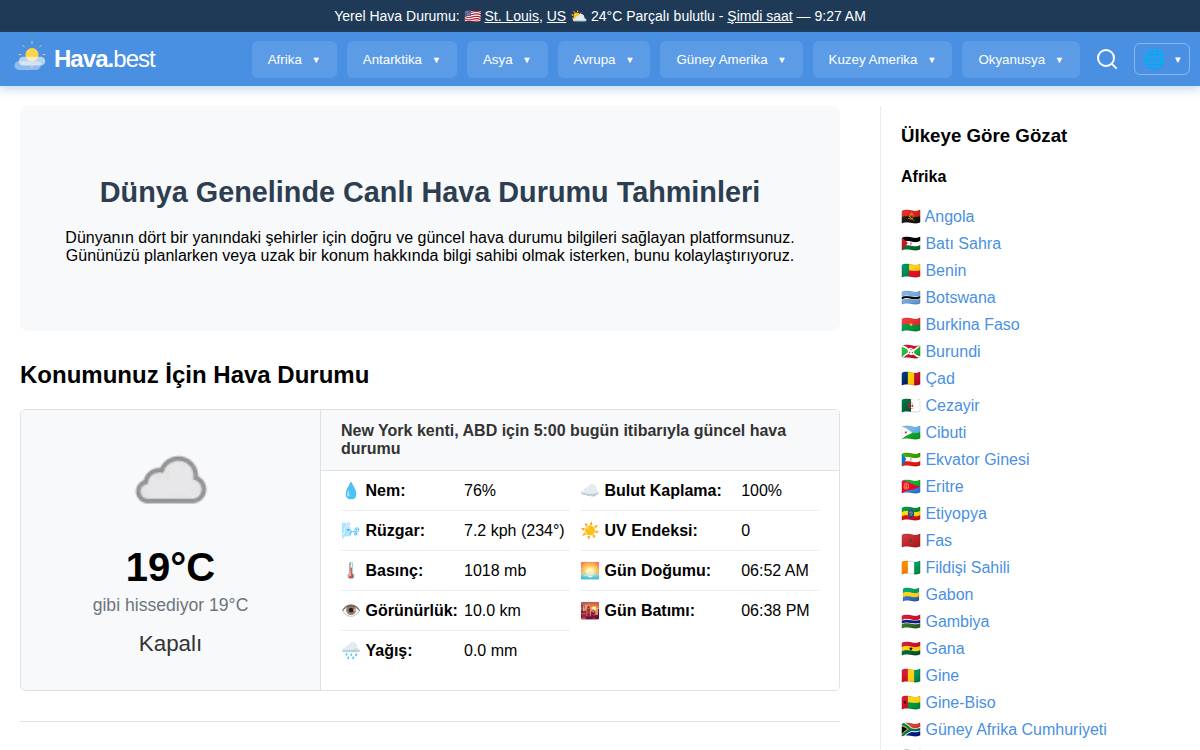Click the cloud icon beside Bulut Kaplama

tap(590, 491)
